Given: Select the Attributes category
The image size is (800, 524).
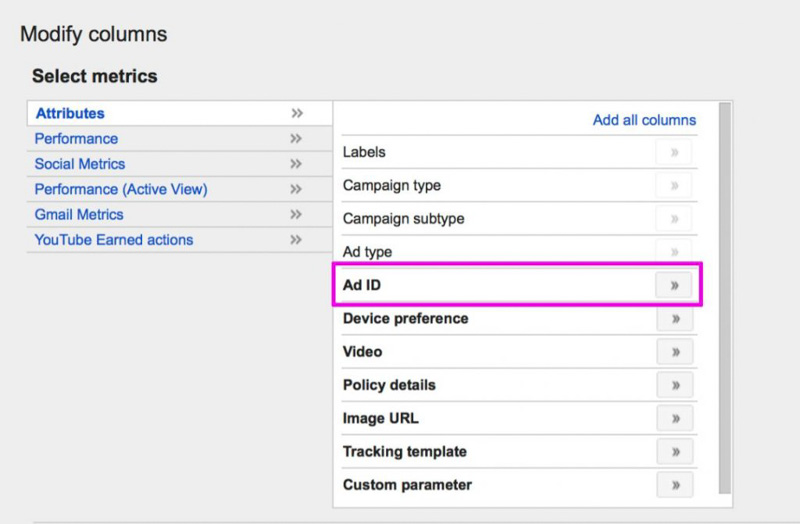Looking at the screenshot, I should coord(70,114).
